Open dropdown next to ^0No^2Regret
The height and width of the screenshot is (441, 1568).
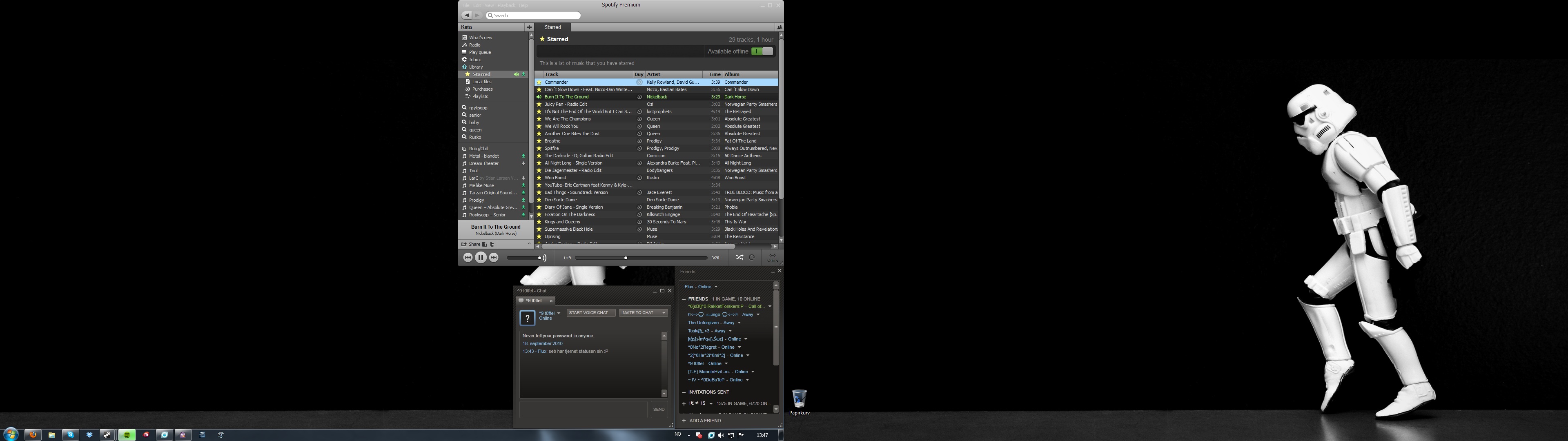click(x=739, y=347)
